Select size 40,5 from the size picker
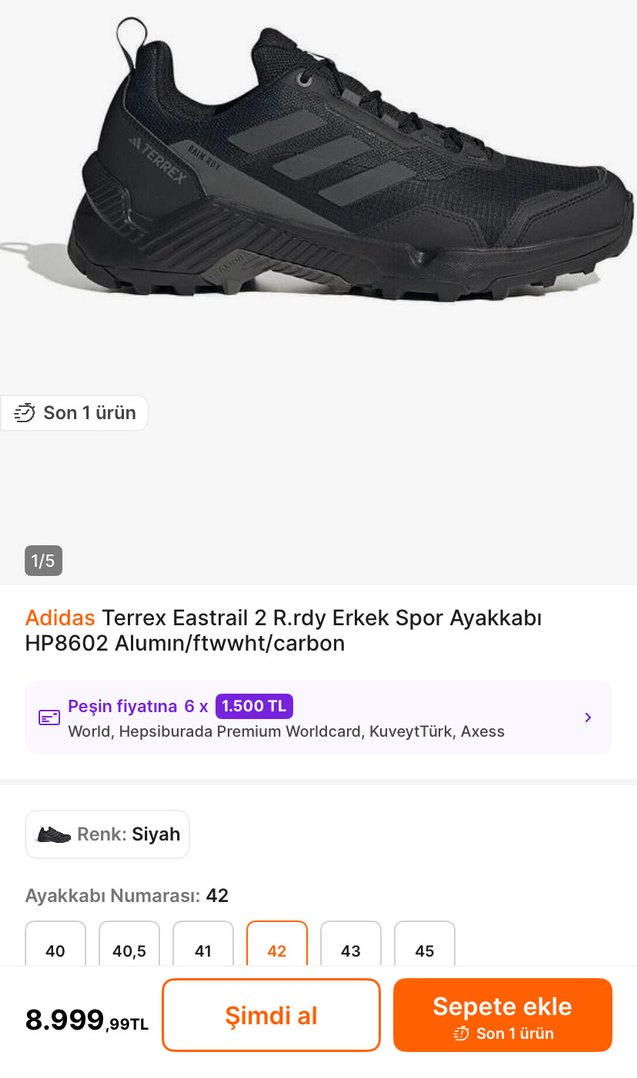This screenshot has height=1078, width=637. coord(128,950)
